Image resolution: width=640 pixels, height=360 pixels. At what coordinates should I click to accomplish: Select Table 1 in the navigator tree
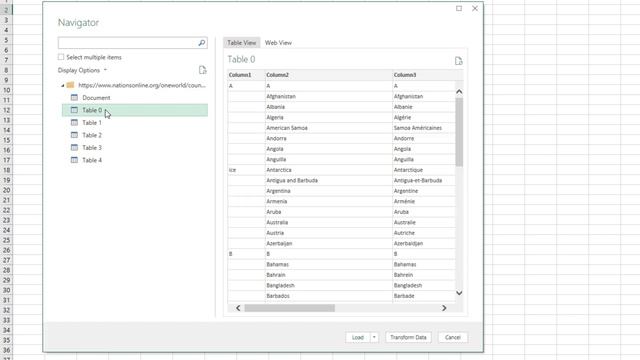(92, 122)
